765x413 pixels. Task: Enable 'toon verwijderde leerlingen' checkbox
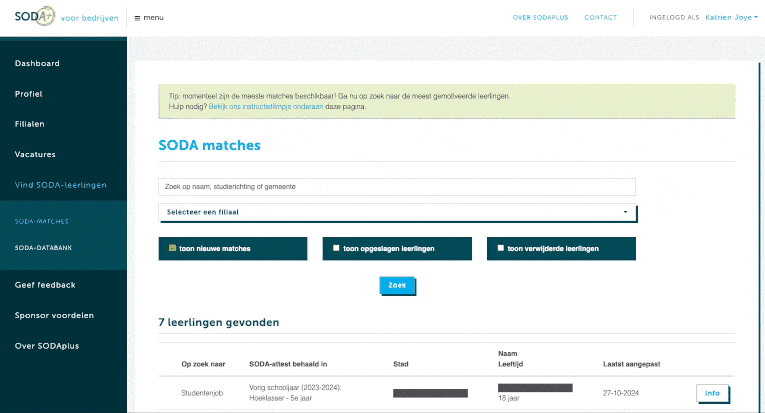[501, 248]
